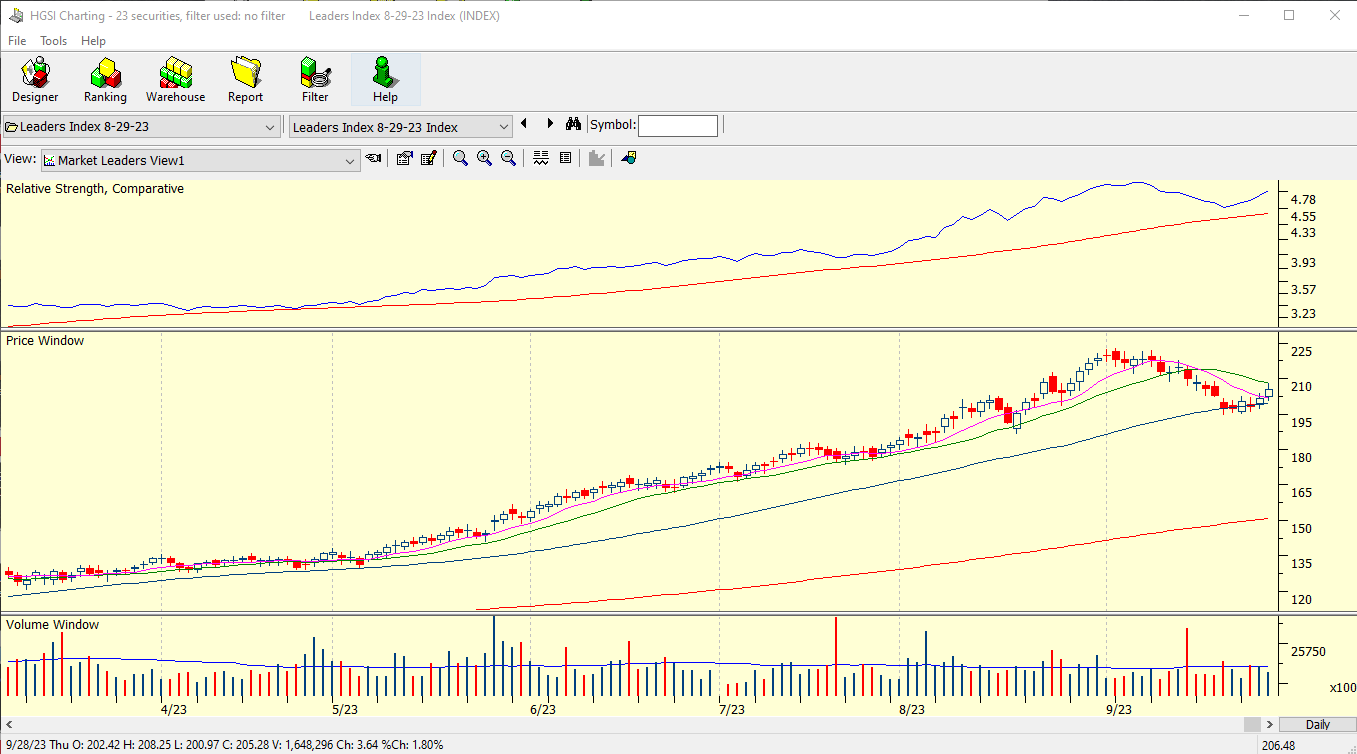Screen dimensions: 1357x754
Task: Click the colored shapes icon after toolbar
Action: (x=629, y=158)
